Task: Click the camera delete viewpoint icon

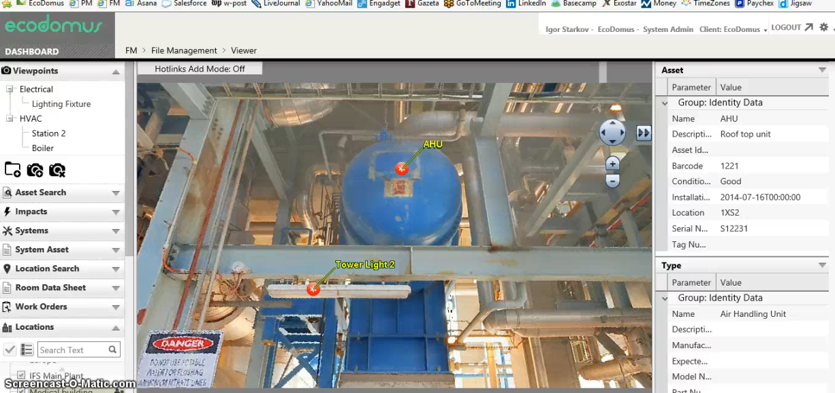Action: point(57,170)
